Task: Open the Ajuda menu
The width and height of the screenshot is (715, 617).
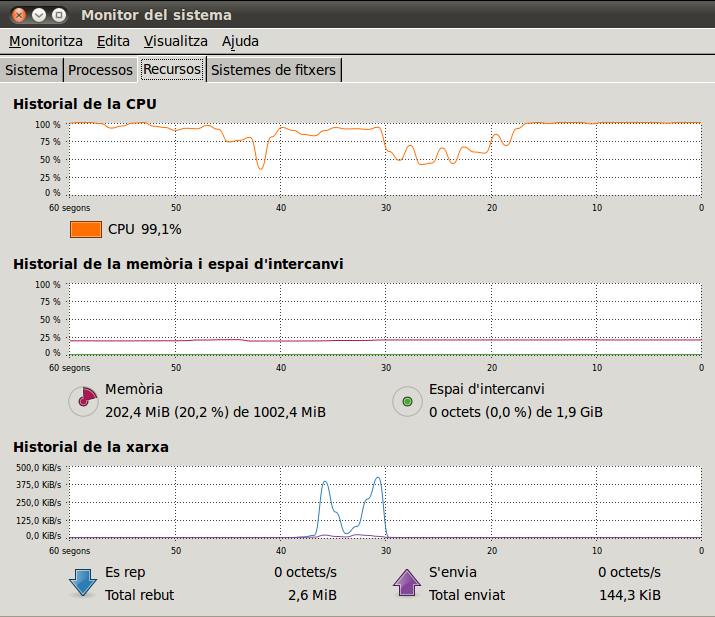Action: [x=240, y=41]
